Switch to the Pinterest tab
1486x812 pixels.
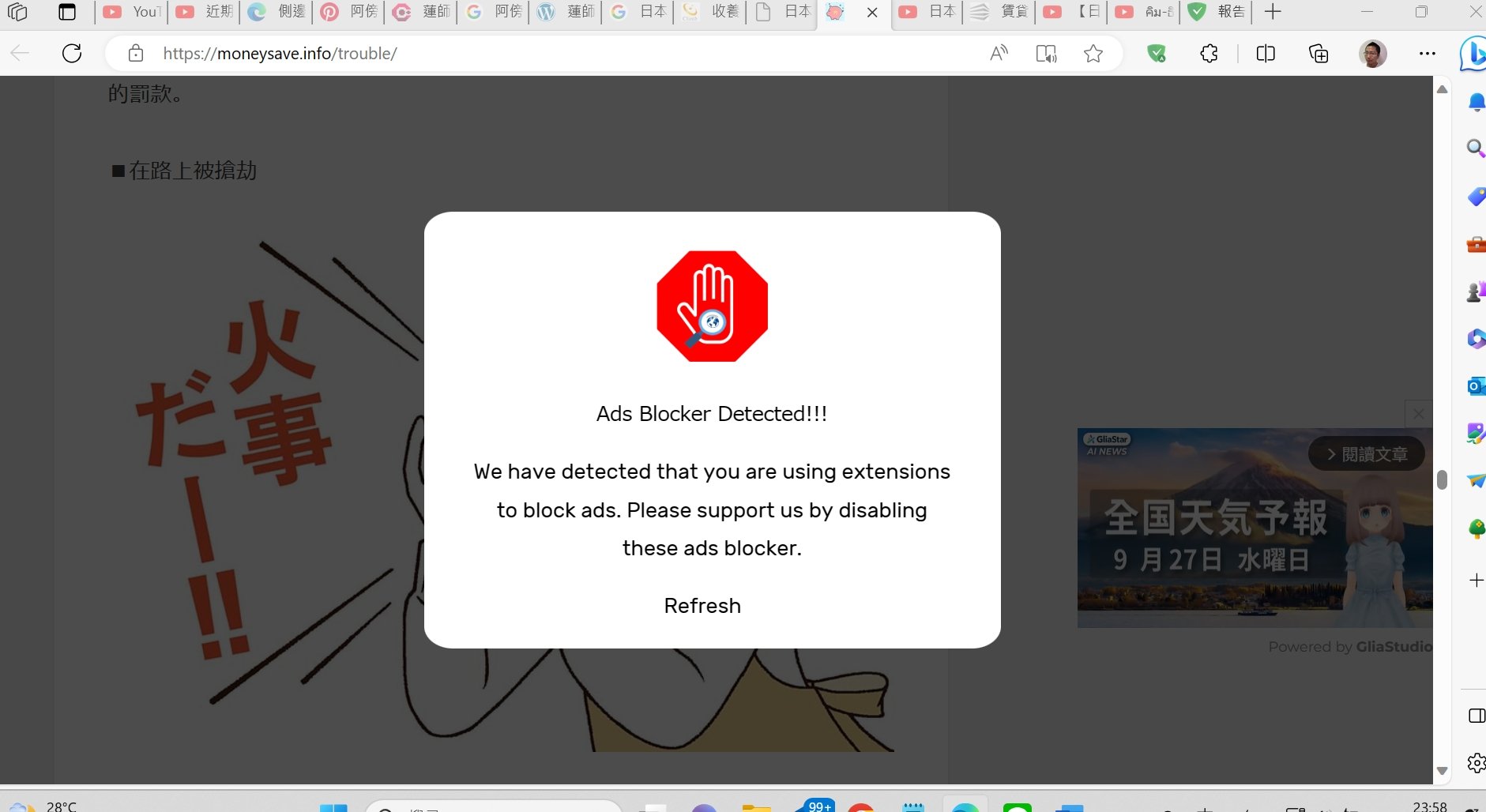[x=348, y=12]
